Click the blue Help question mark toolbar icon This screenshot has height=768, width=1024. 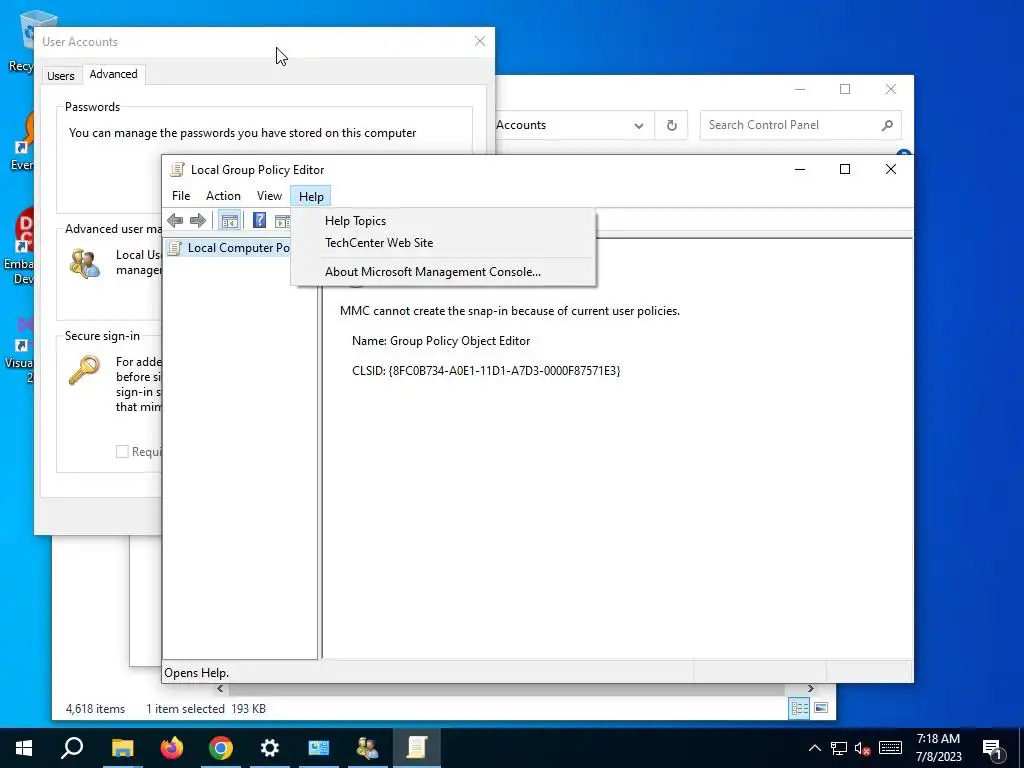(x=259, y=220)
